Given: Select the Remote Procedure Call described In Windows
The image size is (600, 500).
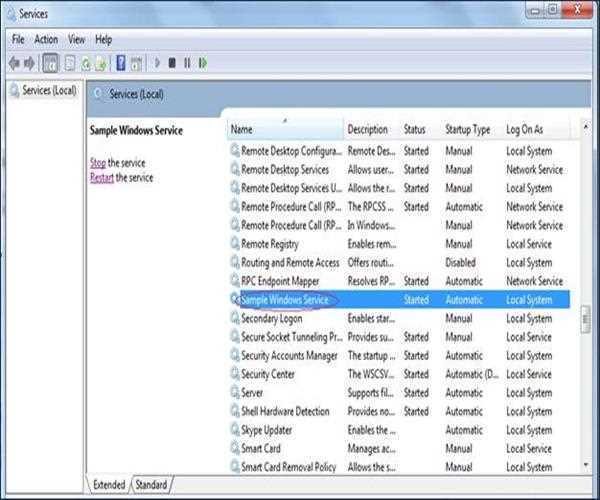Looking at the screenshot, I should (x=399, y=225).
